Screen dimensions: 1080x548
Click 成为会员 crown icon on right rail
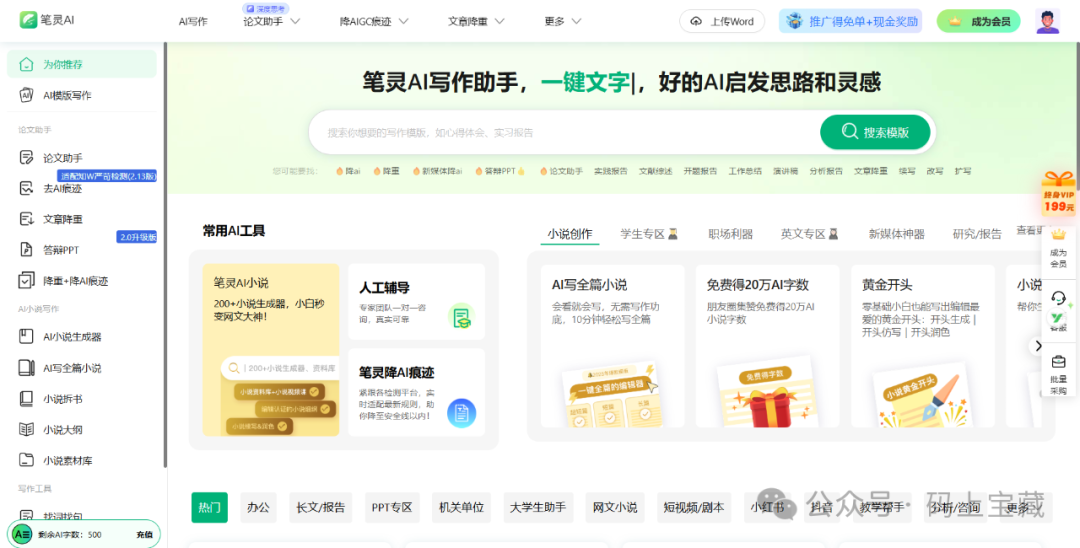pos(1058,235)
